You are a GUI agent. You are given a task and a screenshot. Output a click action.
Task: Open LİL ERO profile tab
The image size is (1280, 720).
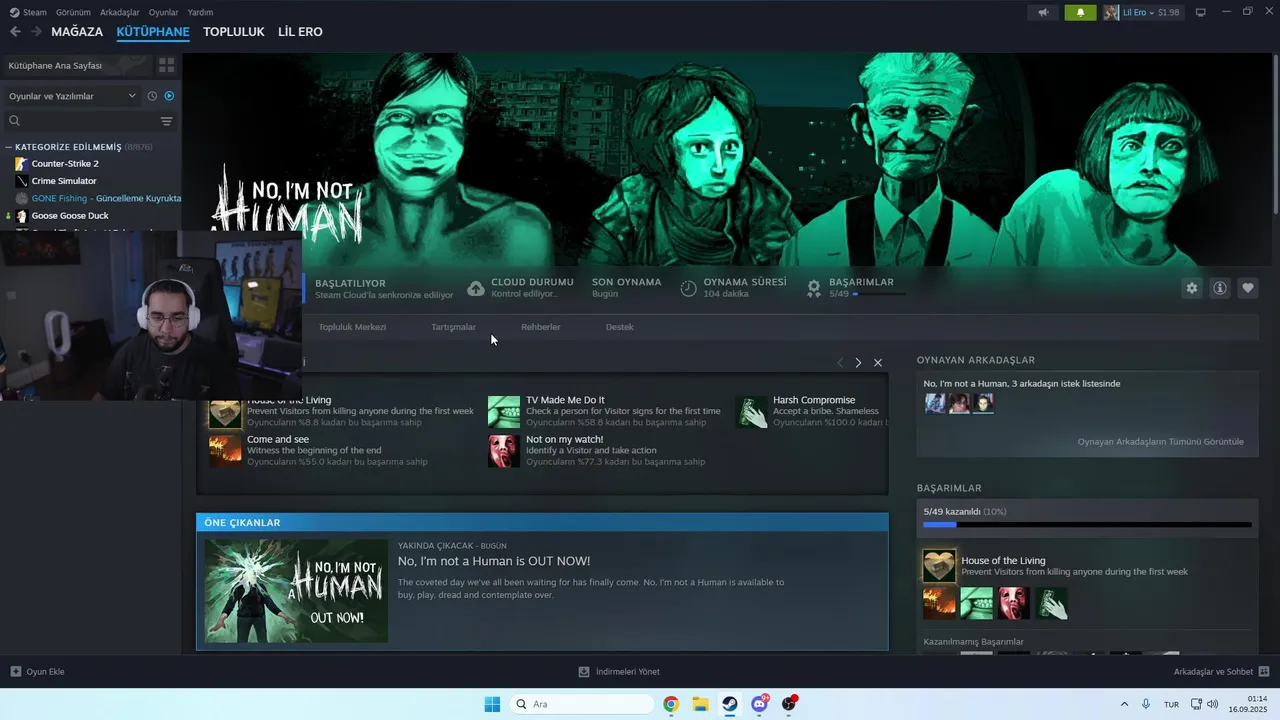pyautogui.click(x=300, y=32)
